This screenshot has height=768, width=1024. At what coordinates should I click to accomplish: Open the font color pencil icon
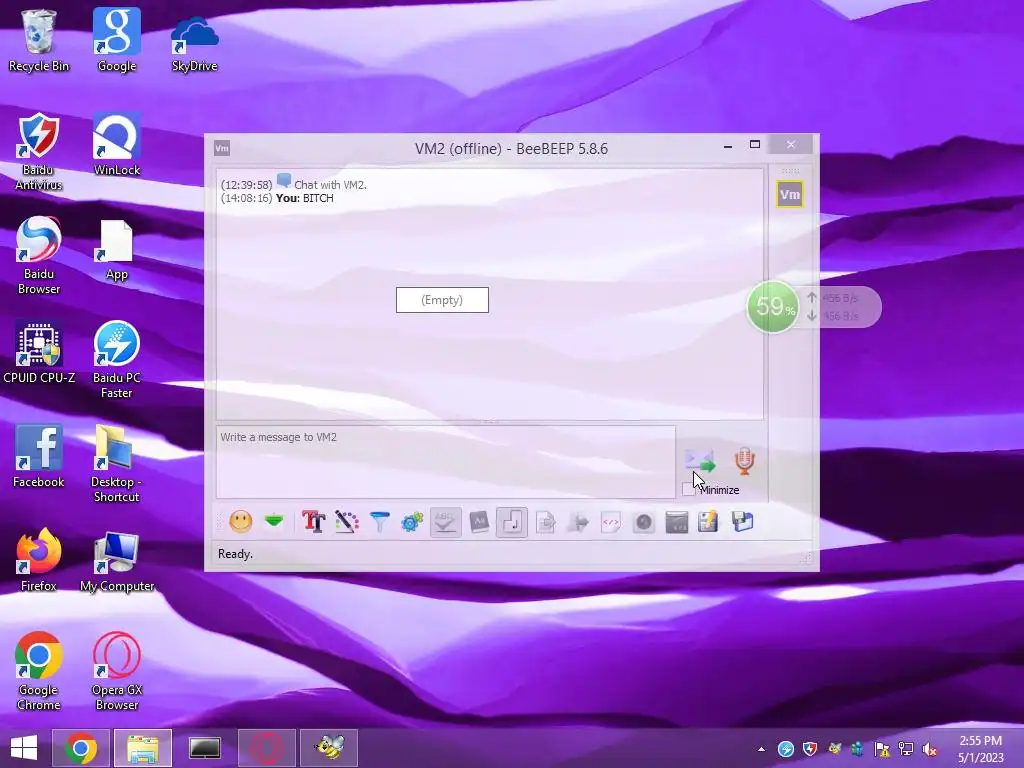point(347,522)
